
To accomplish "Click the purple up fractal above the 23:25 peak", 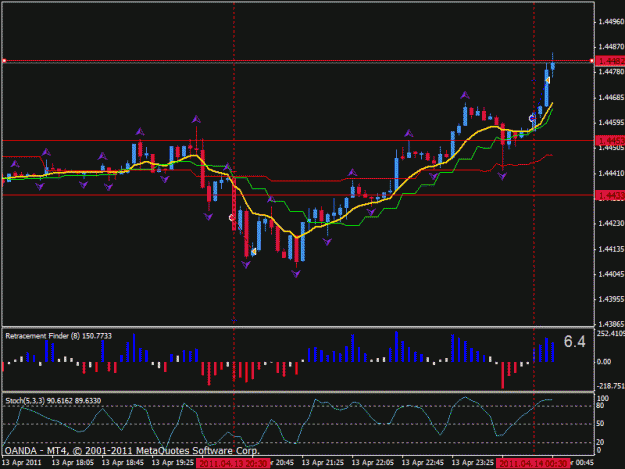I will 465,95.
